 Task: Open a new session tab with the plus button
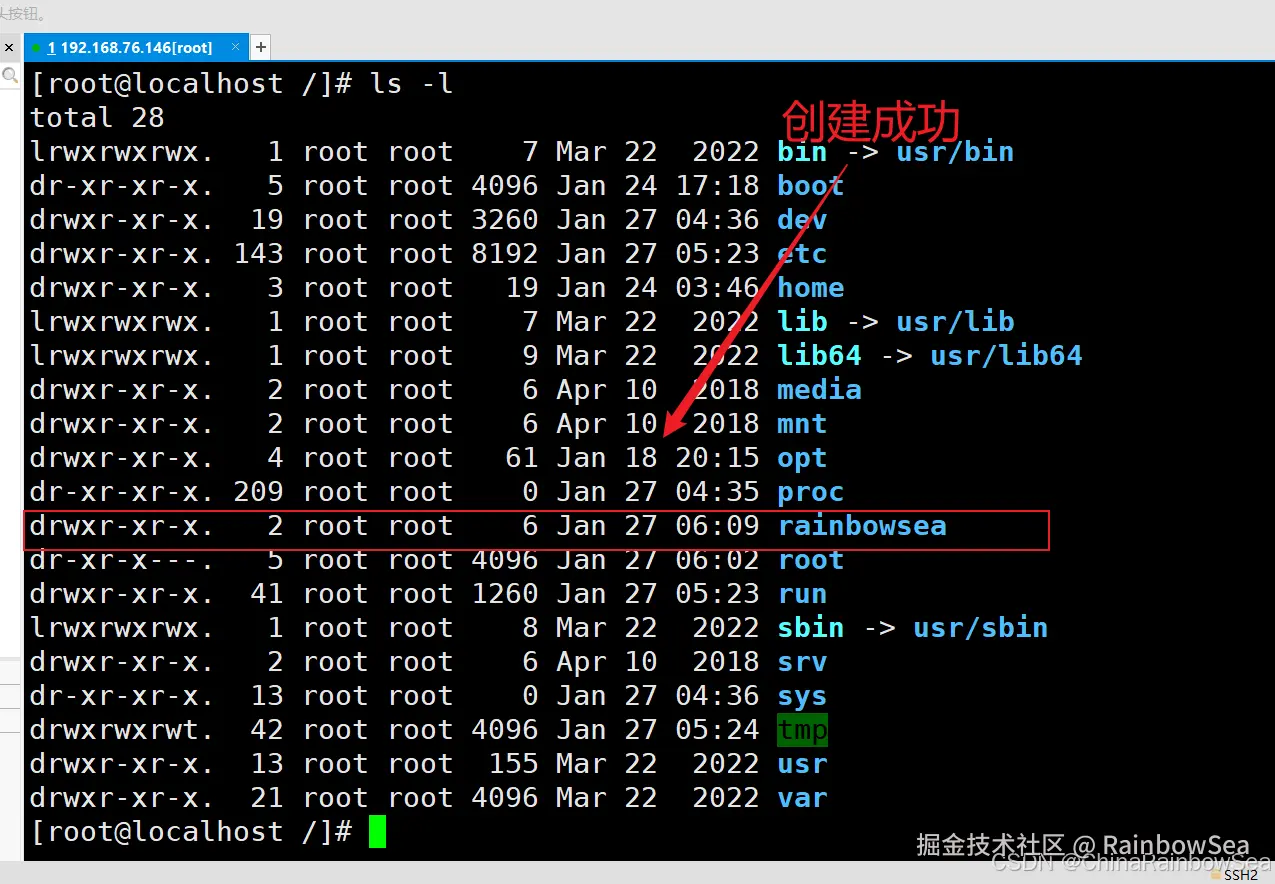tap(260, 47)
